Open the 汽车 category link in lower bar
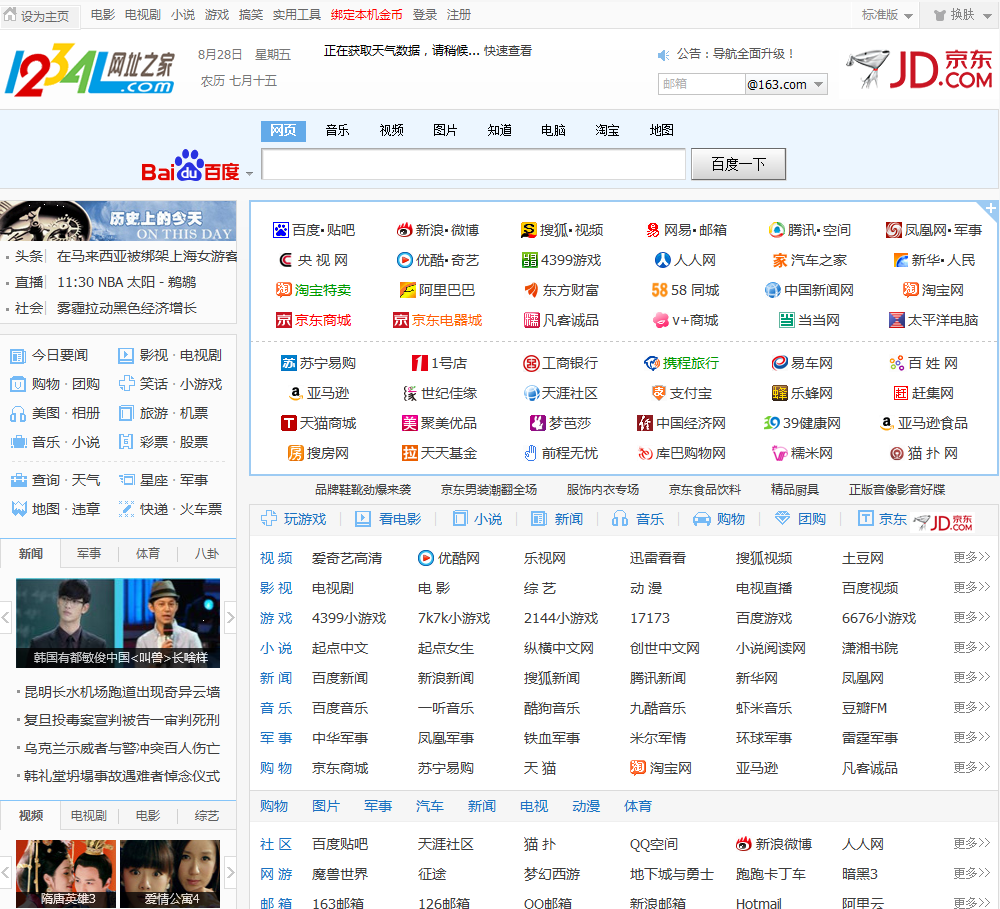The image size is (1000, 909). (429, 806)
